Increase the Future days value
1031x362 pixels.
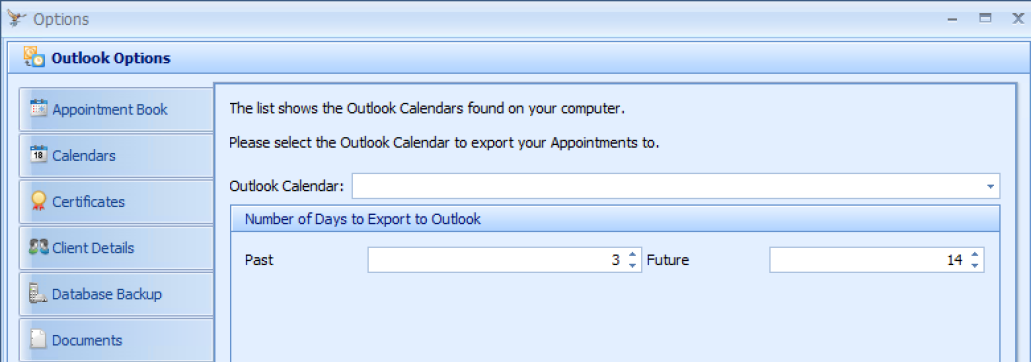coord(974,255)
